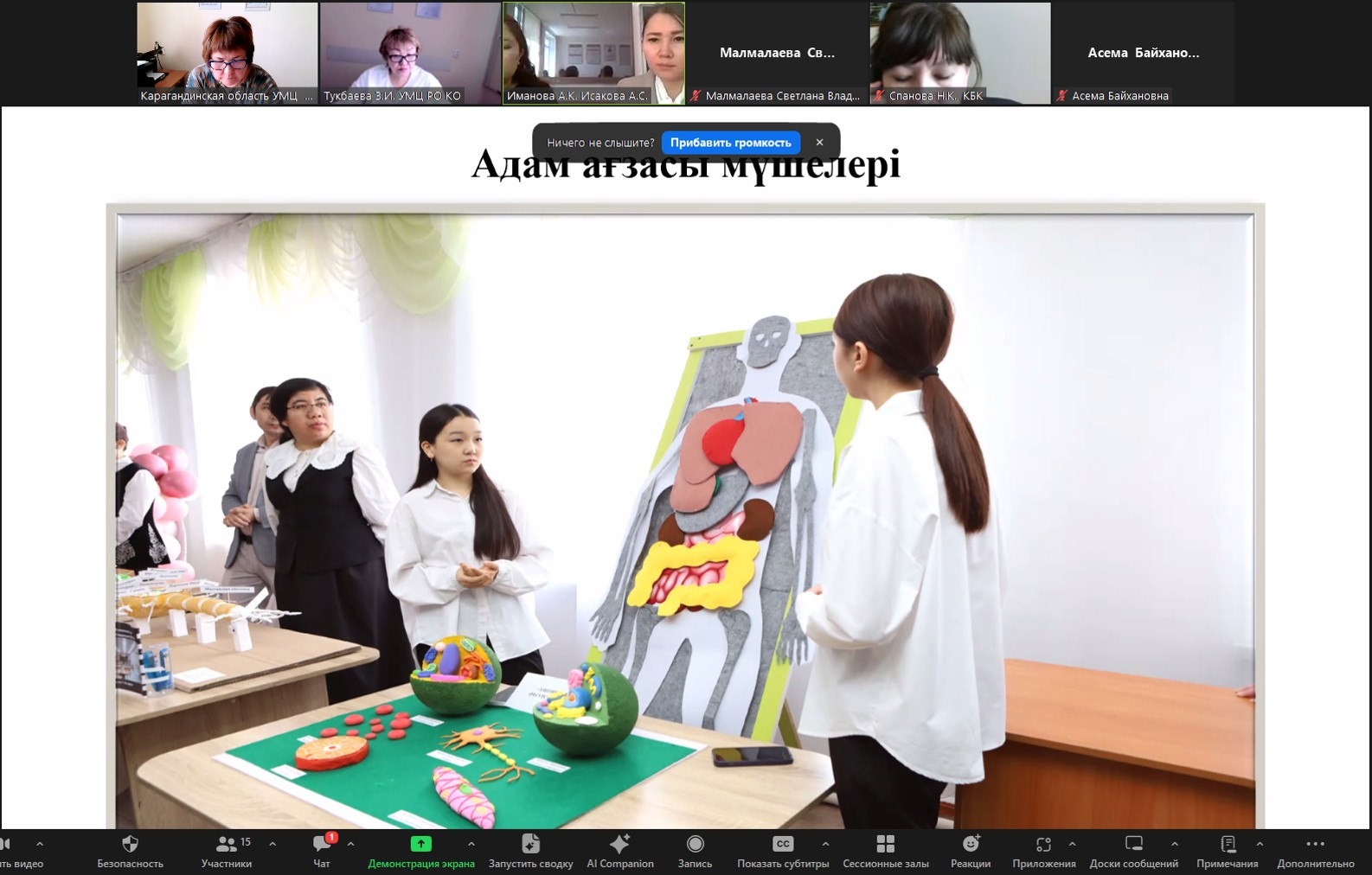The height and width of the screenshot is (875, 1372).
Task: Click the Прибавить громкость button
Action: click(730, 143)
